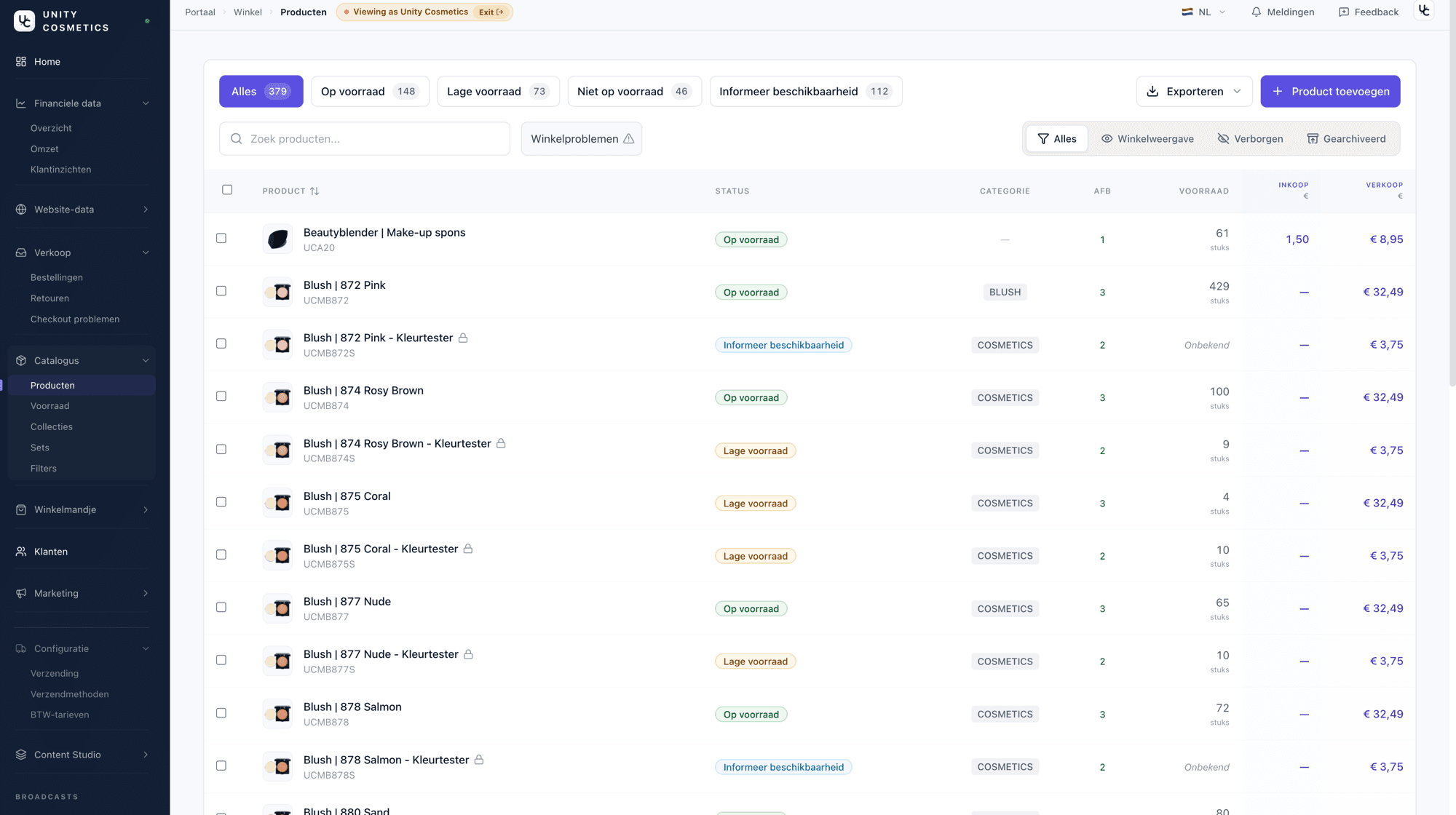Viewport: 1456px width, 815px height.
Task: Open the NL language dropdown
Action: coord(1204,12)
